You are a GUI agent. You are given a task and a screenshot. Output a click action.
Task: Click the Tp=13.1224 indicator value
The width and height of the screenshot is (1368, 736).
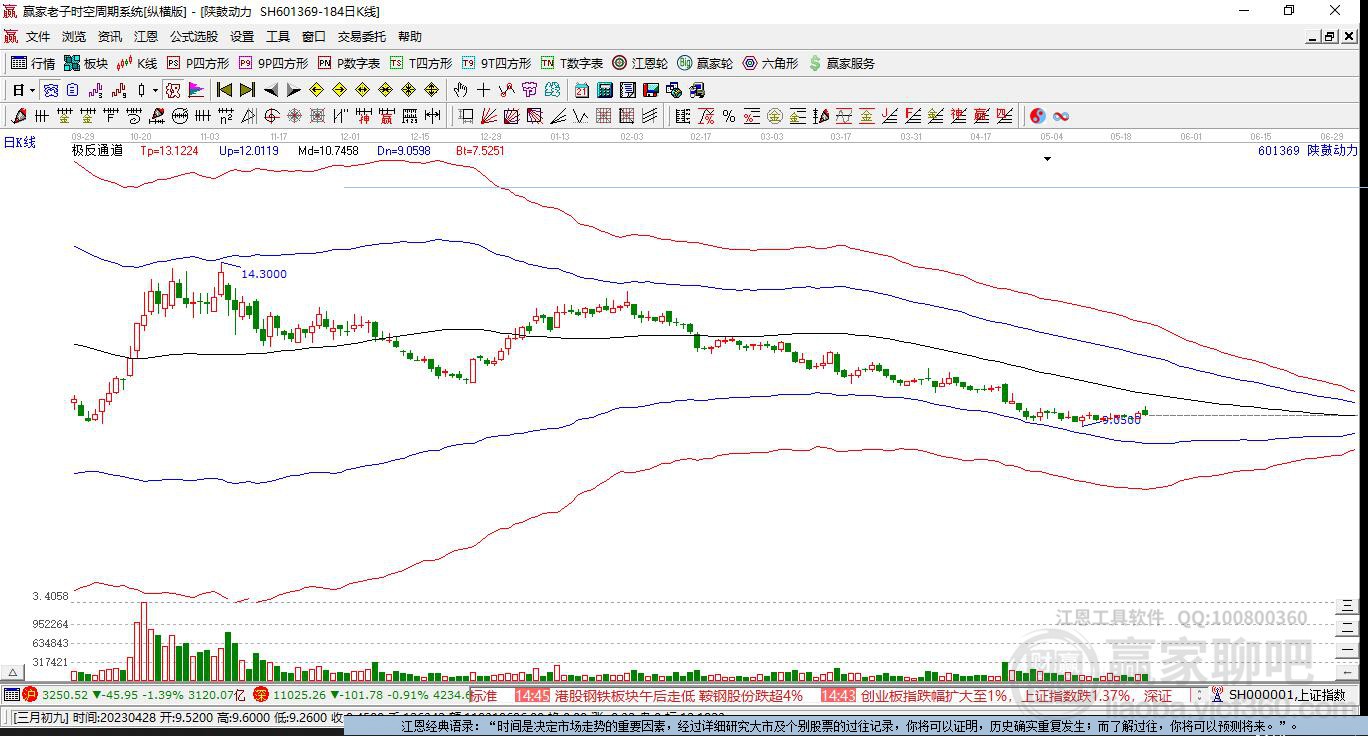(x=169, y=150)
